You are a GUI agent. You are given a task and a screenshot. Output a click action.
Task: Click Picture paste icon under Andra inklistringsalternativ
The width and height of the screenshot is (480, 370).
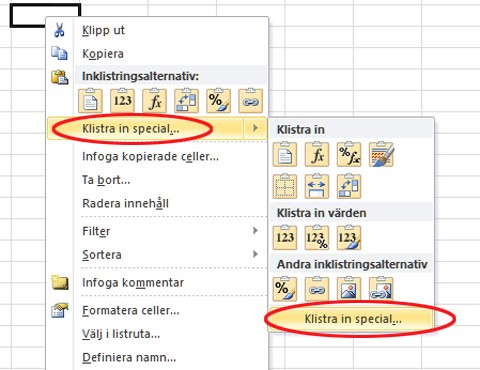pyautogui.click(x=349, y=289)
